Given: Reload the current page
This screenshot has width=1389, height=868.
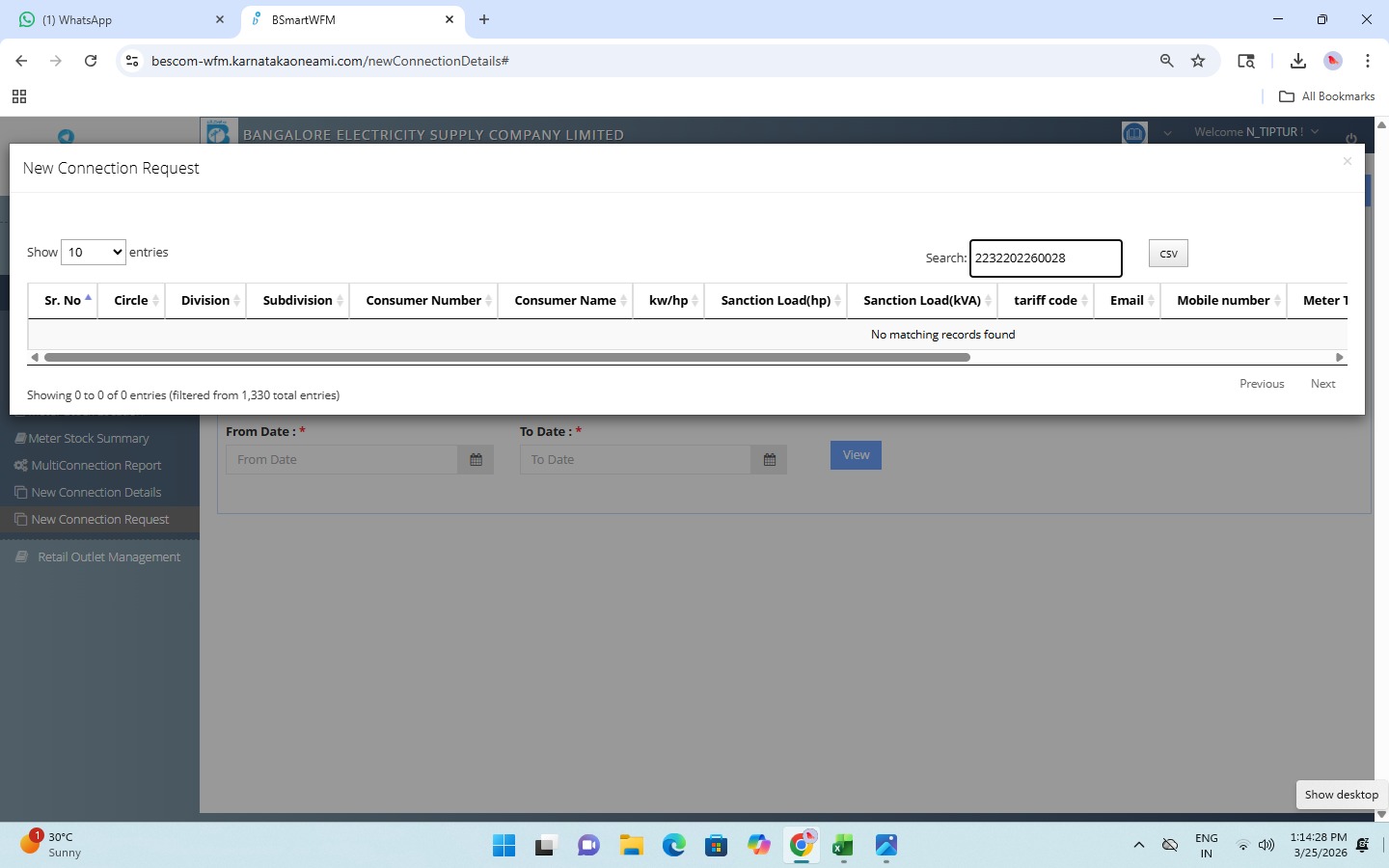Looking at the screenshot, I should pyautogui.click(x=91, y=61).
